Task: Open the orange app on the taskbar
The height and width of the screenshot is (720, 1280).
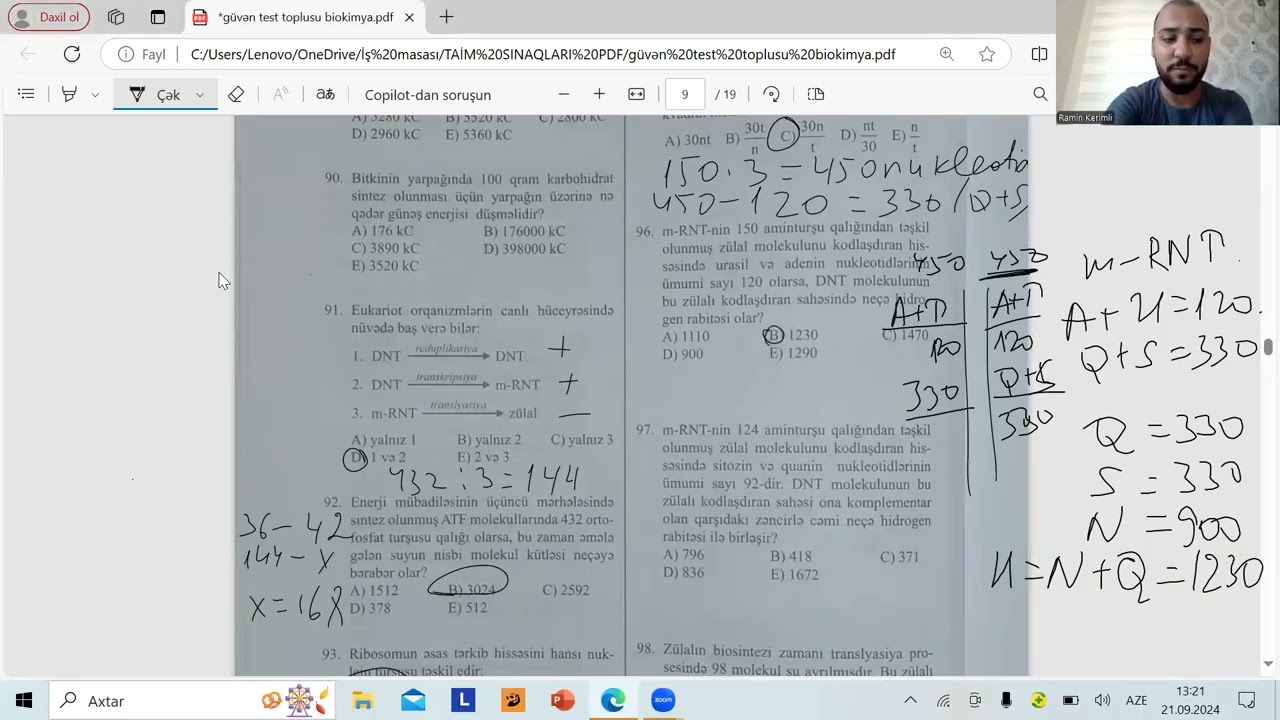Action: click(x=513, y=700)
